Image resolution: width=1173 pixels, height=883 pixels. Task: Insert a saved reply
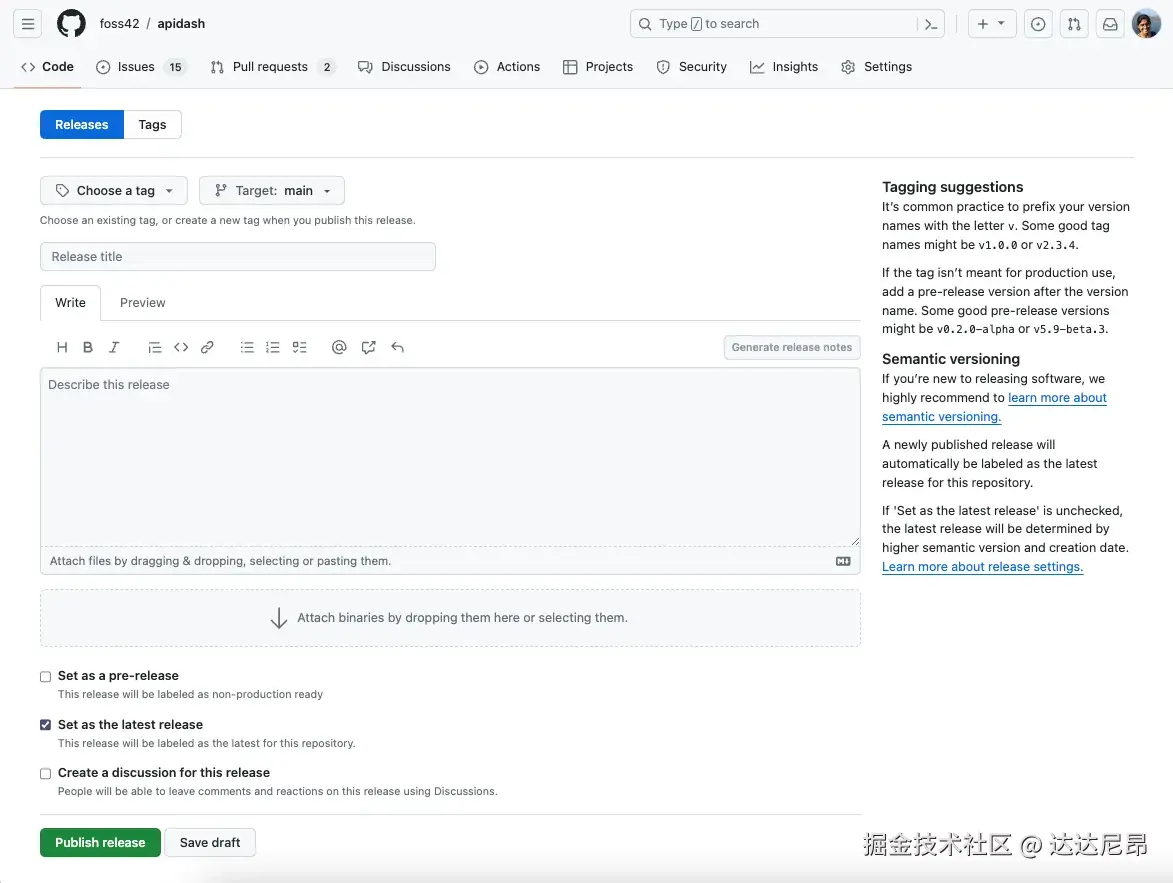(x=397, y=347)
